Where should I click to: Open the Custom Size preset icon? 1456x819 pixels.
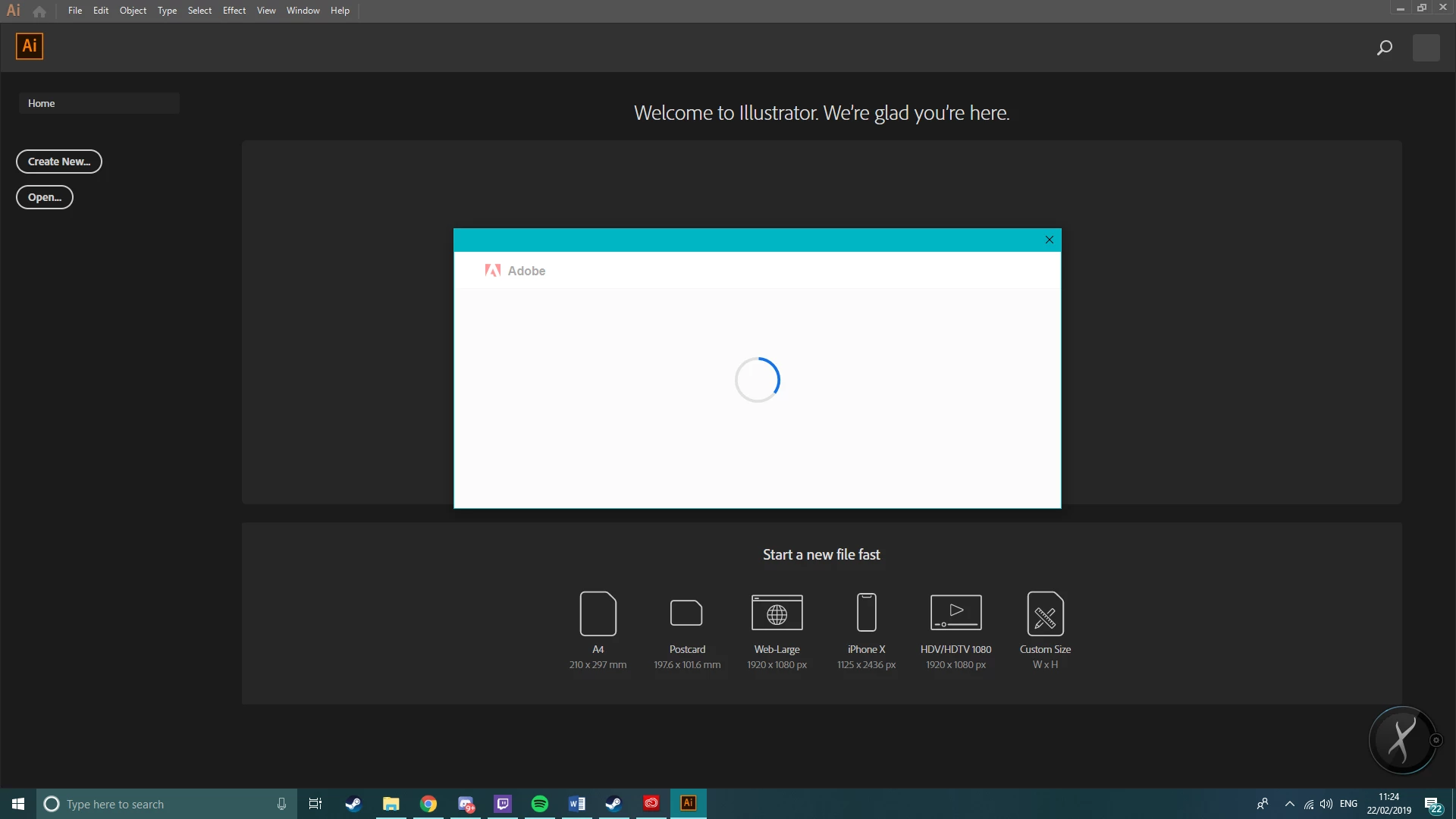click(x=1045, y=613)
